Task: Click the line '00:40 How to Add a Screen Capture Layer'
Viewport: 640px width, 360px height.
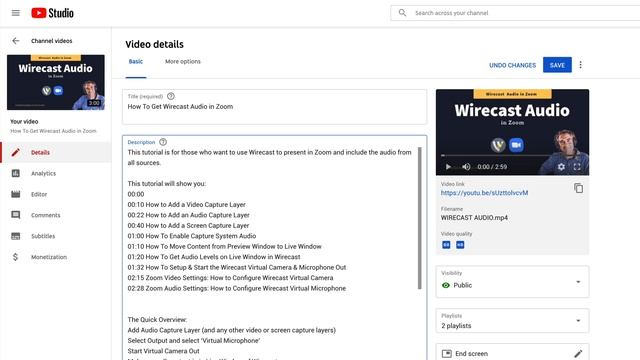Action: pyautogui.click(x=188, y=225)
